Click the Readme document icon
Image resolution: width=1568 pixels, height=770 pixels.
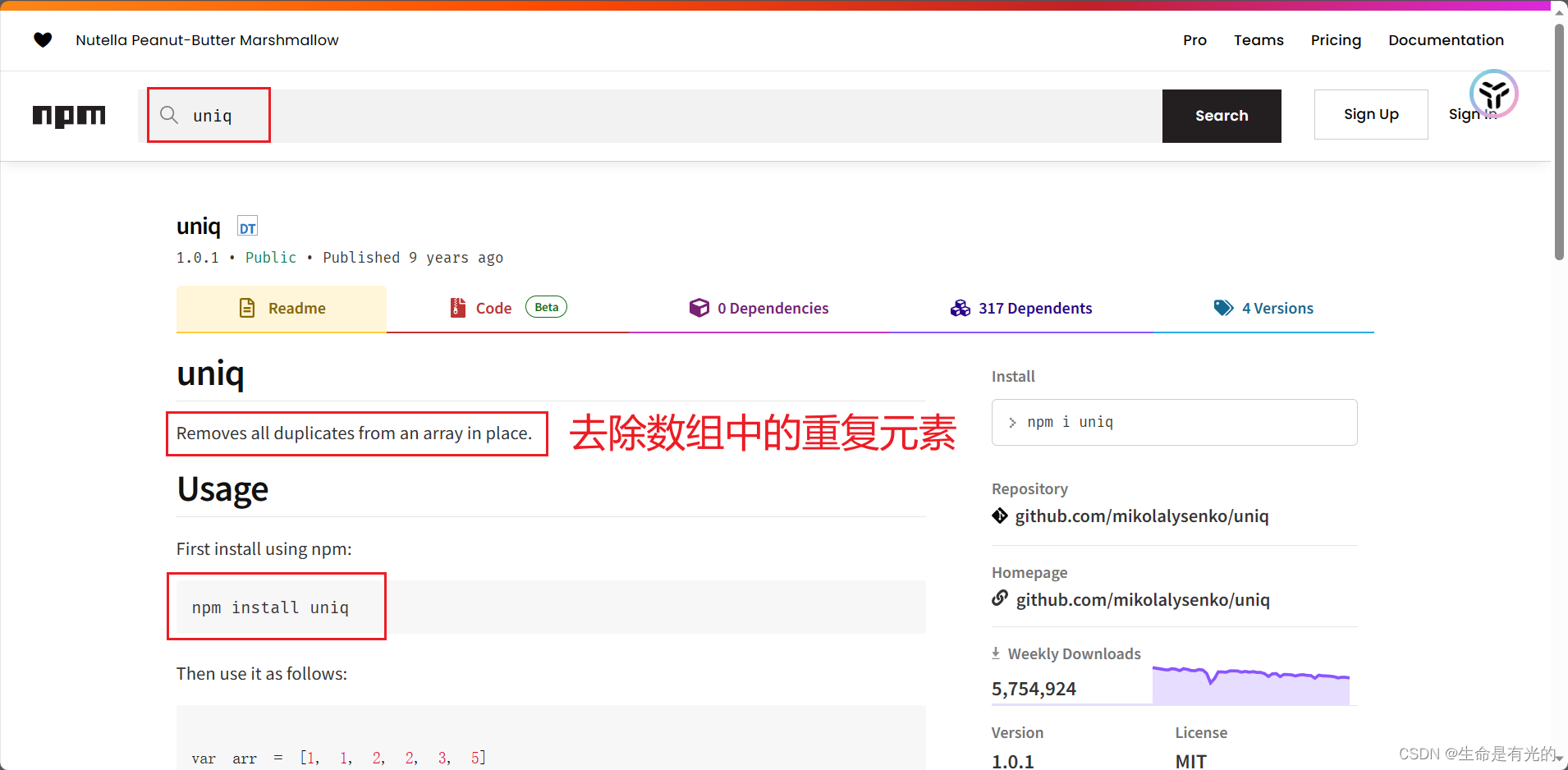point(246,308)
